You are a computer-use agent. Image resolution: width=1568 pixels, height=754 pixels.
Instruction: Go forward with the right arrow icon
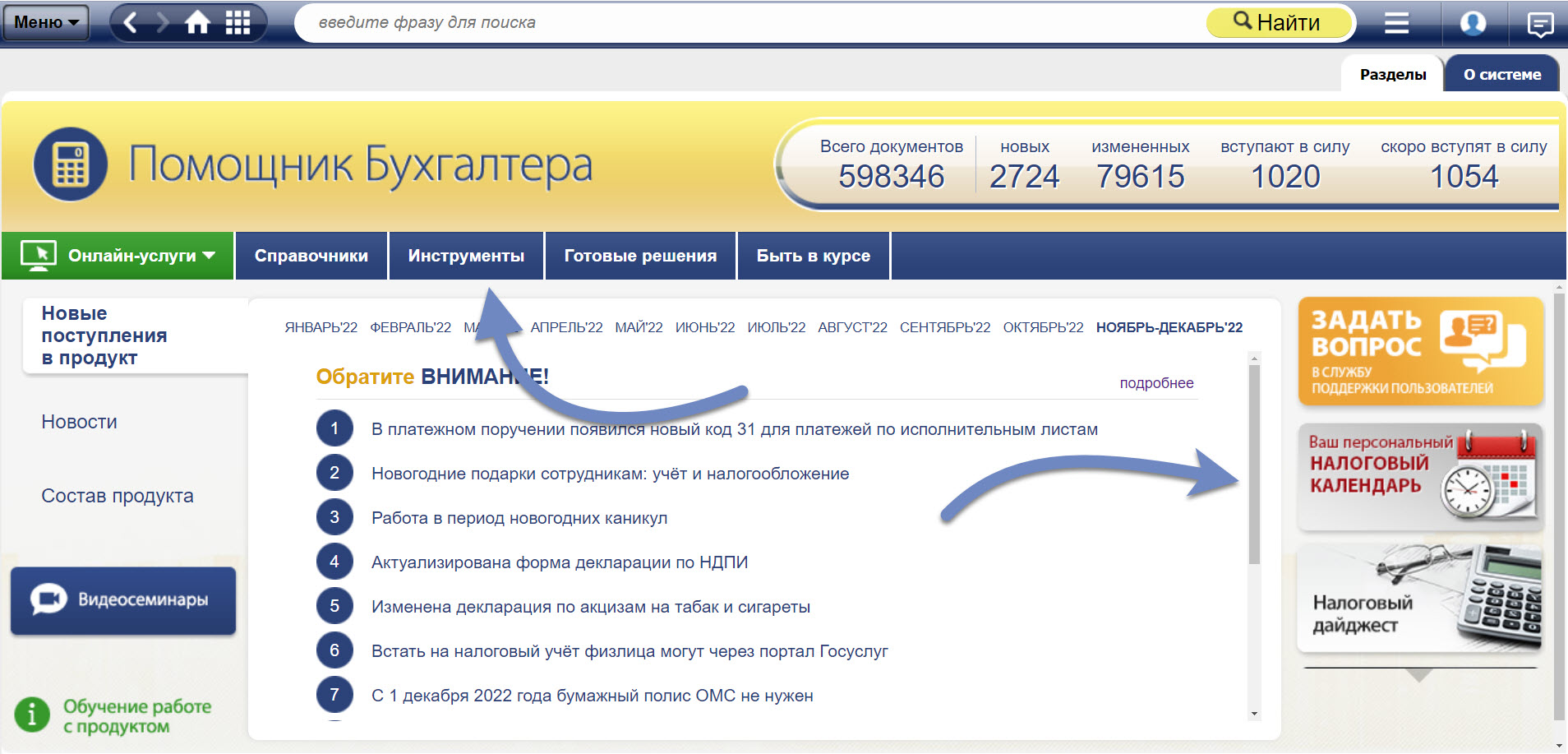pyautogui.click(x=163, y=22)
